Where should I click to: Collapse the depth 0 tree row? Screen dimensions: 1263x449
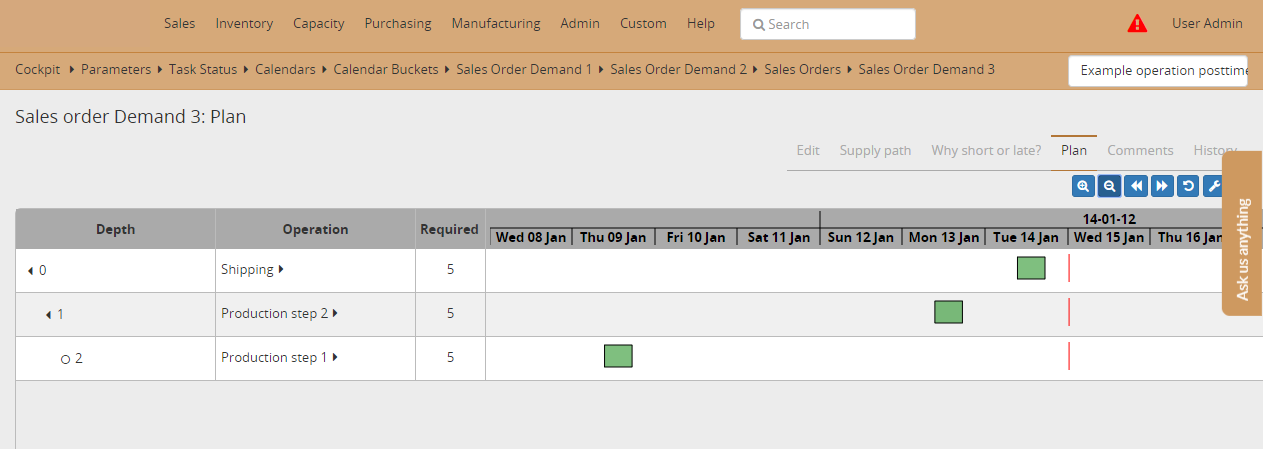(x=30, y=271)
